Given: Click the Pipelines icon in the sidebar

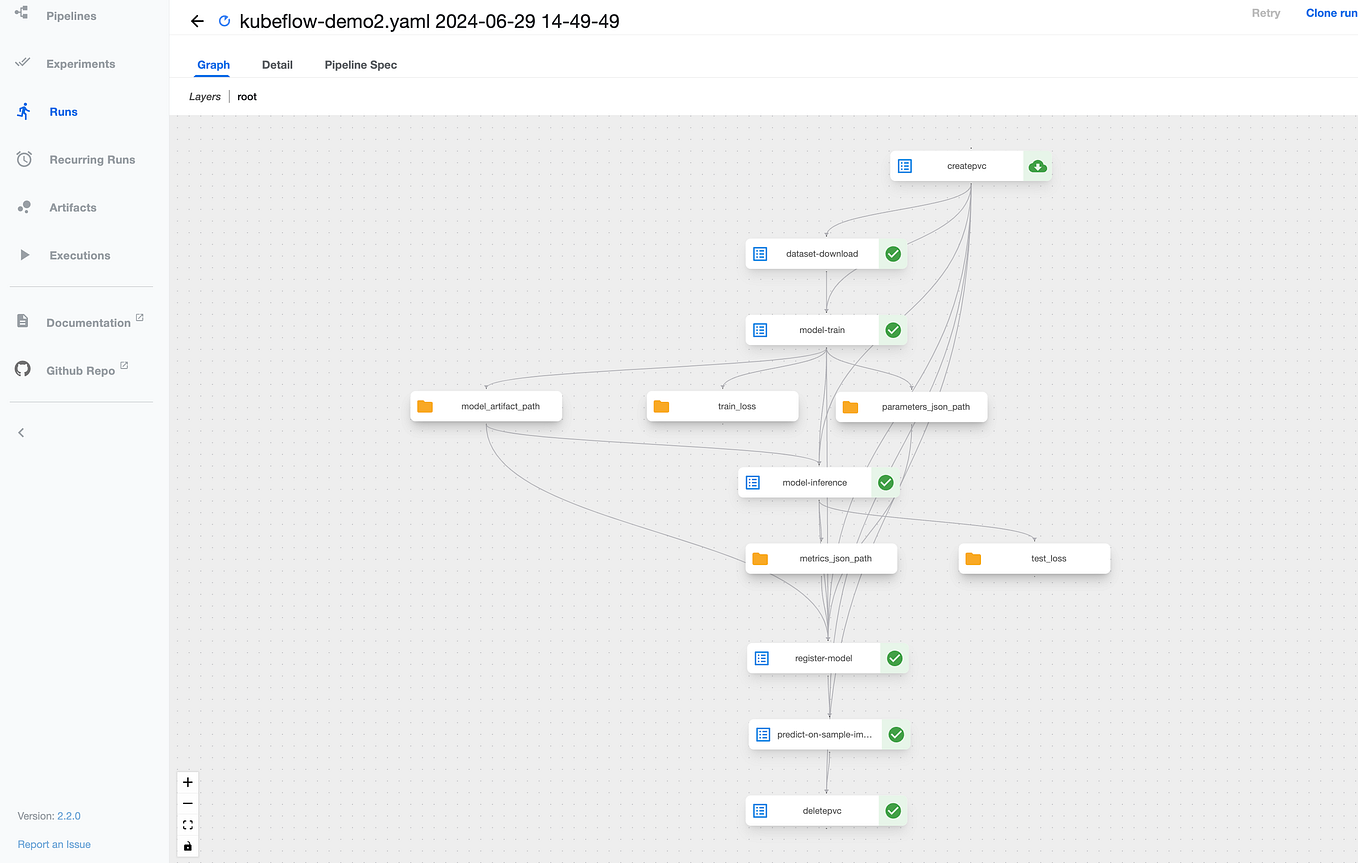Looking at the screenshot, I should point(23,15).
